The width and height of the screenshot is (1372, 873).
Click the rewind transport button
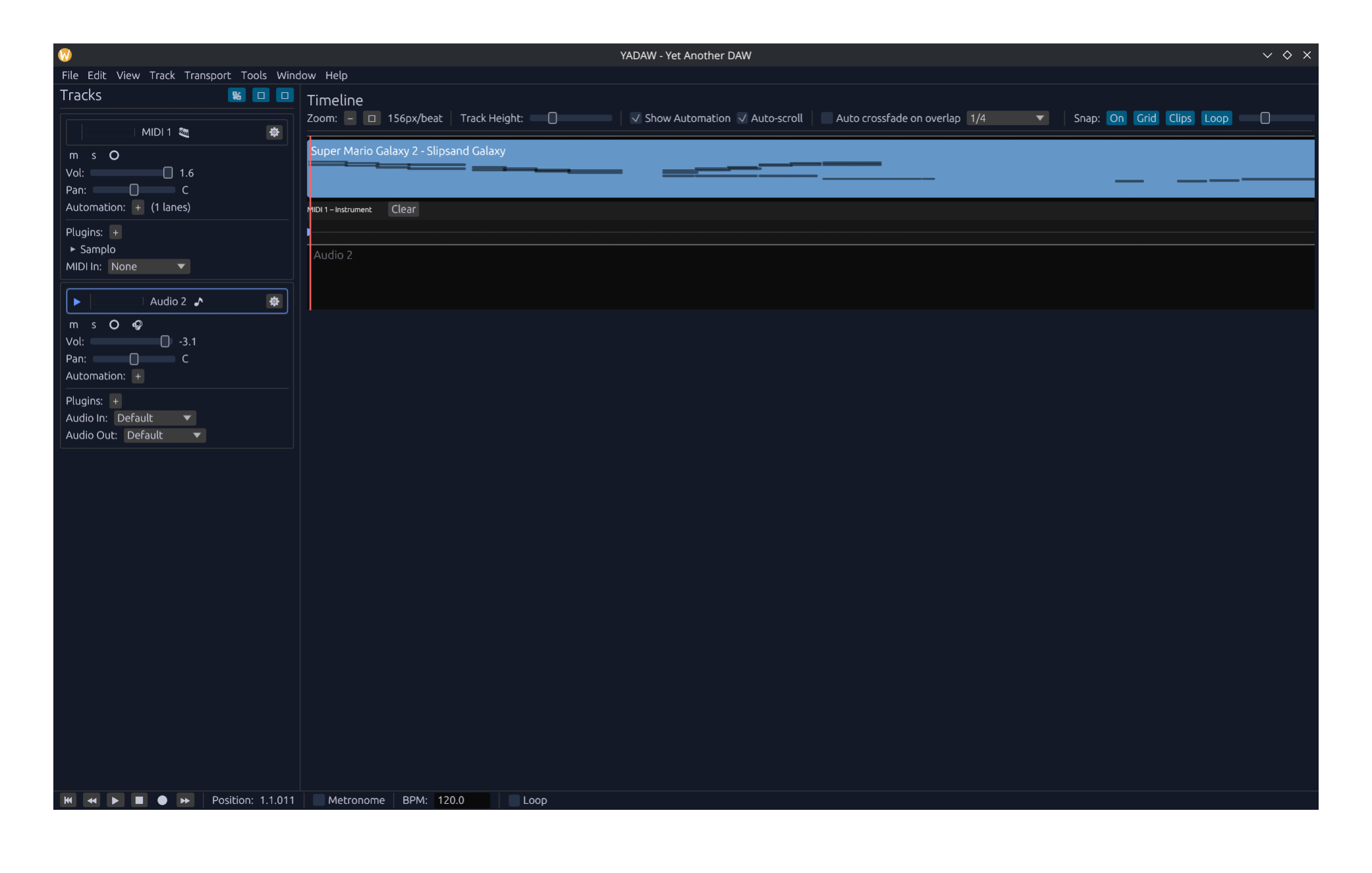click(92, 800)
